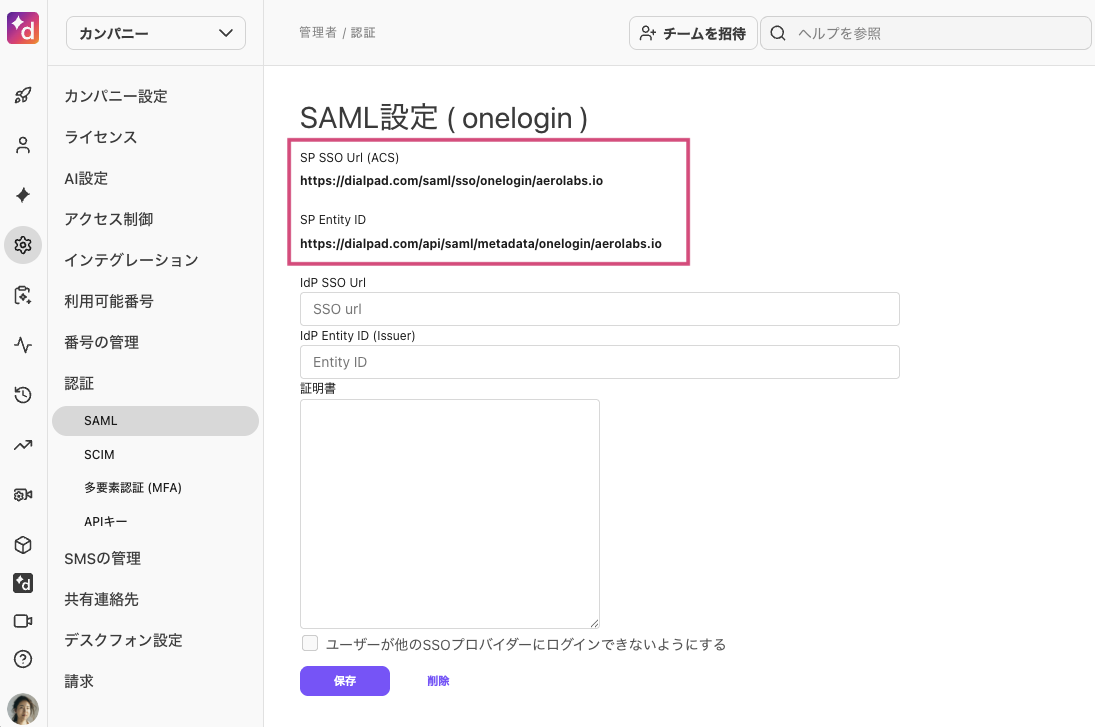This screenshot has height=727, width=1095.
Task: Click the IdP Entity ID input field
Action: coord(600,362)
